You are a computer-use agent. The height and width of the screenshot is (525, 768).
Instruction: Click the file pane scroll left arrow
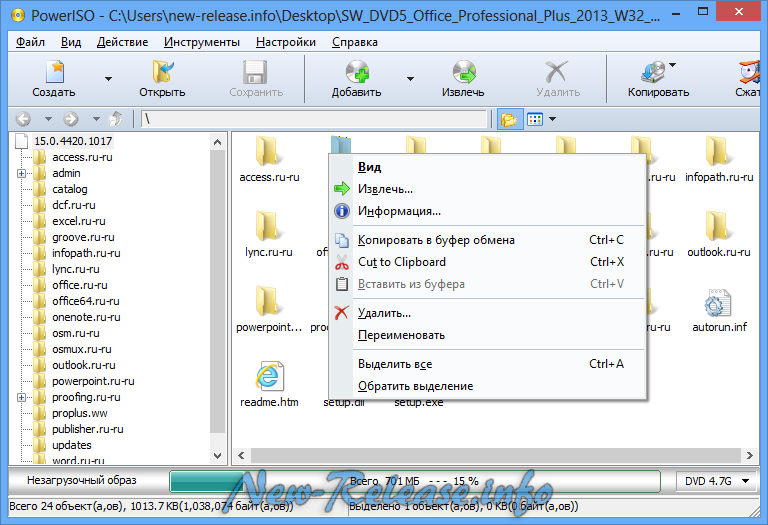pos(241,455)
